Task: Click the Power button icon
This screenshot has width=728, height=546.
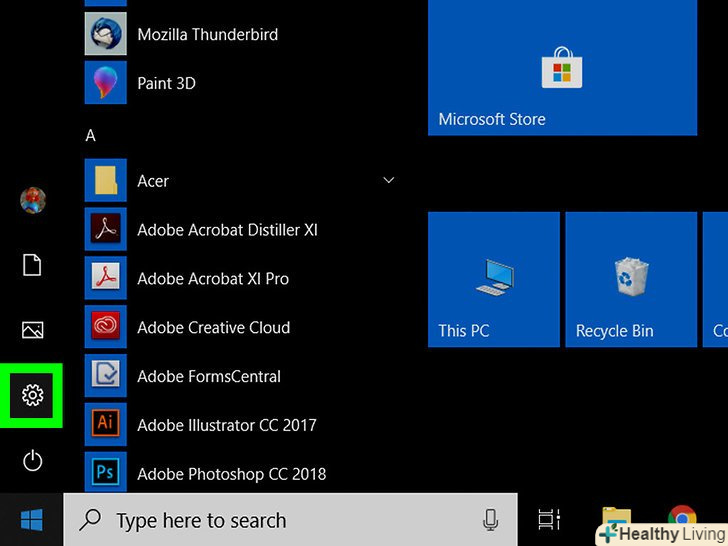Action: pos(32,460)
